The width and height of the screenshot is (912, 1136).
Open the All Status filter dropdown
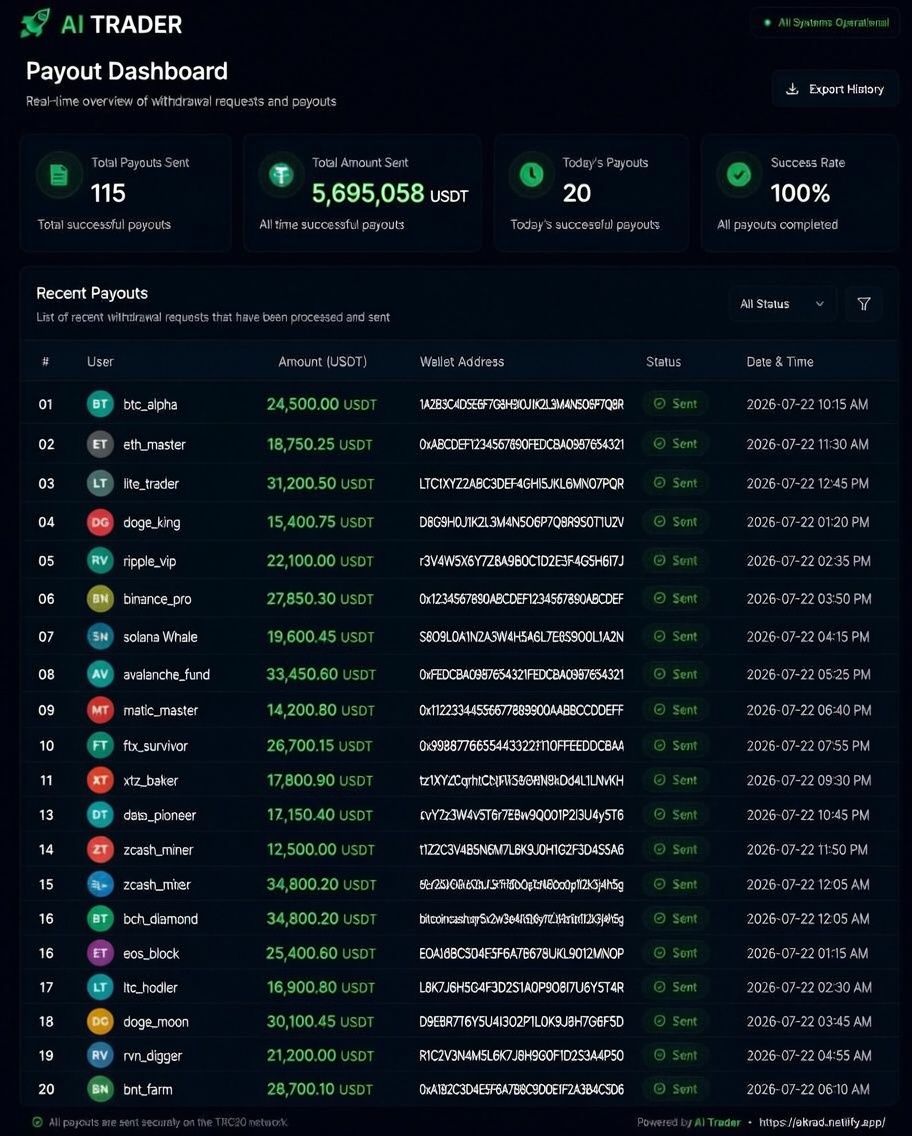(782, 304)
